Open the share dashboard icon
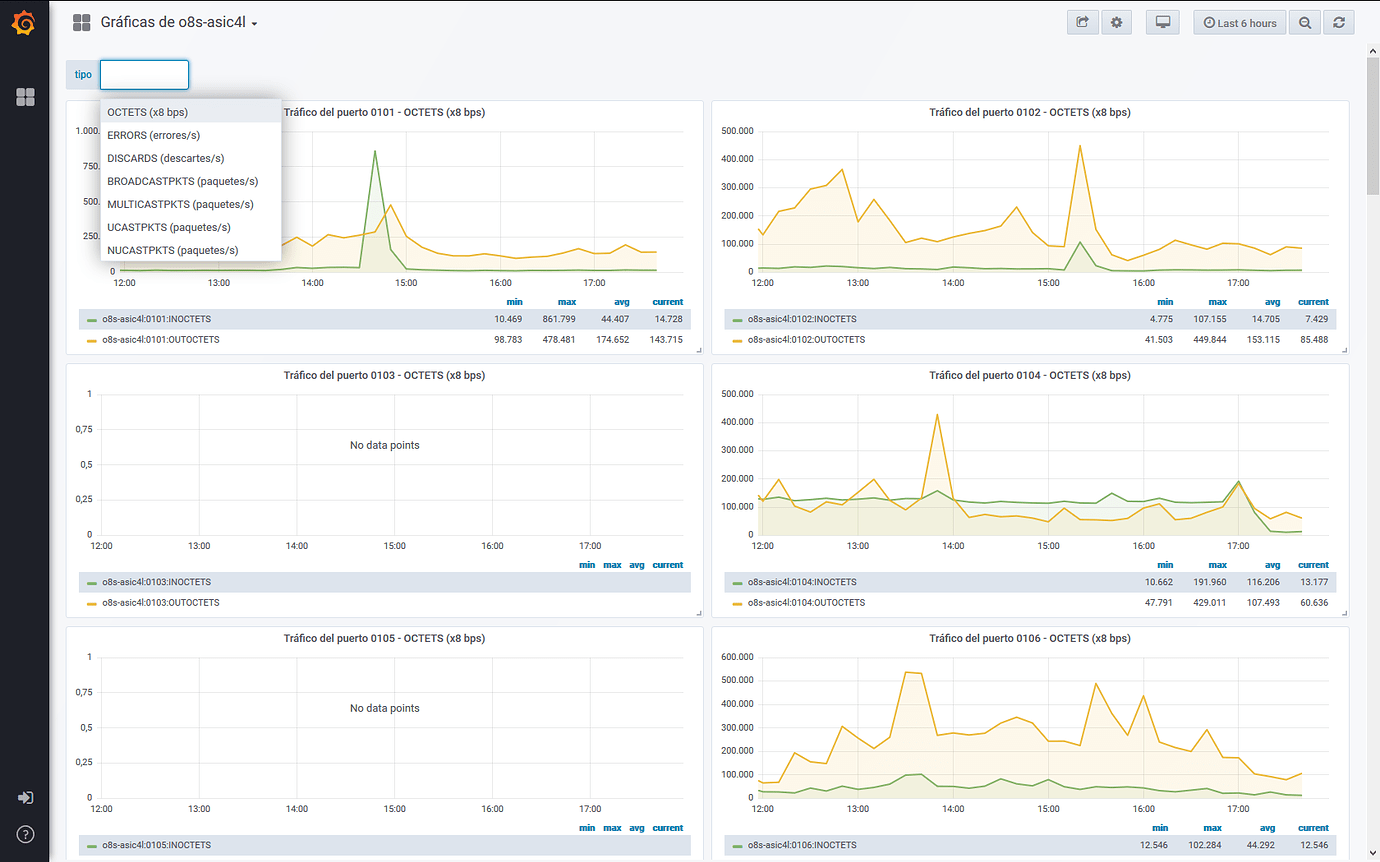The width and height of the screenshot is (1380, 862). pos(1082,22)
